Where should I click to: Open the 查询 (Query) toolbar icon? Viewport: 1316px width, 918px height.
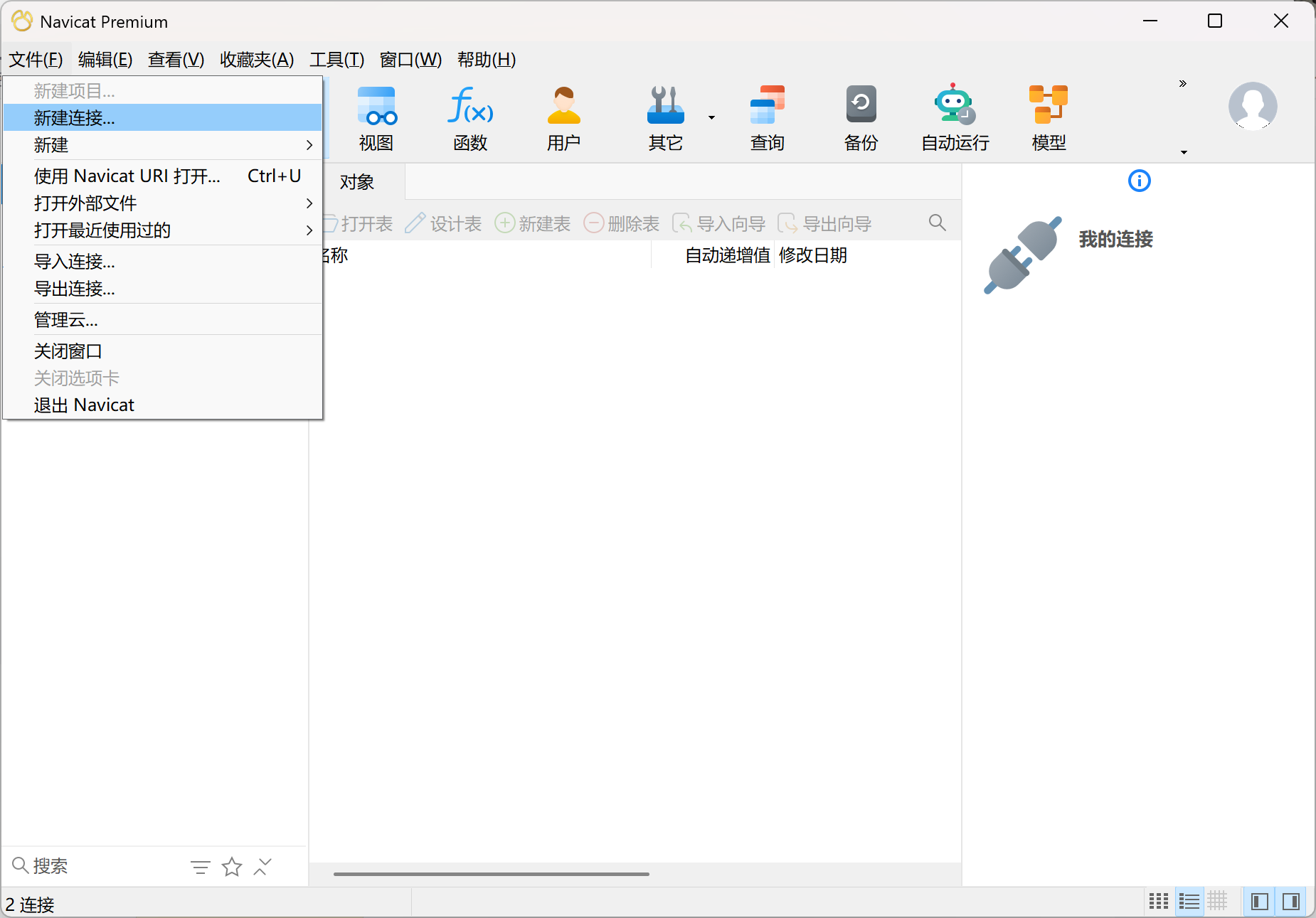pos(768,118)
